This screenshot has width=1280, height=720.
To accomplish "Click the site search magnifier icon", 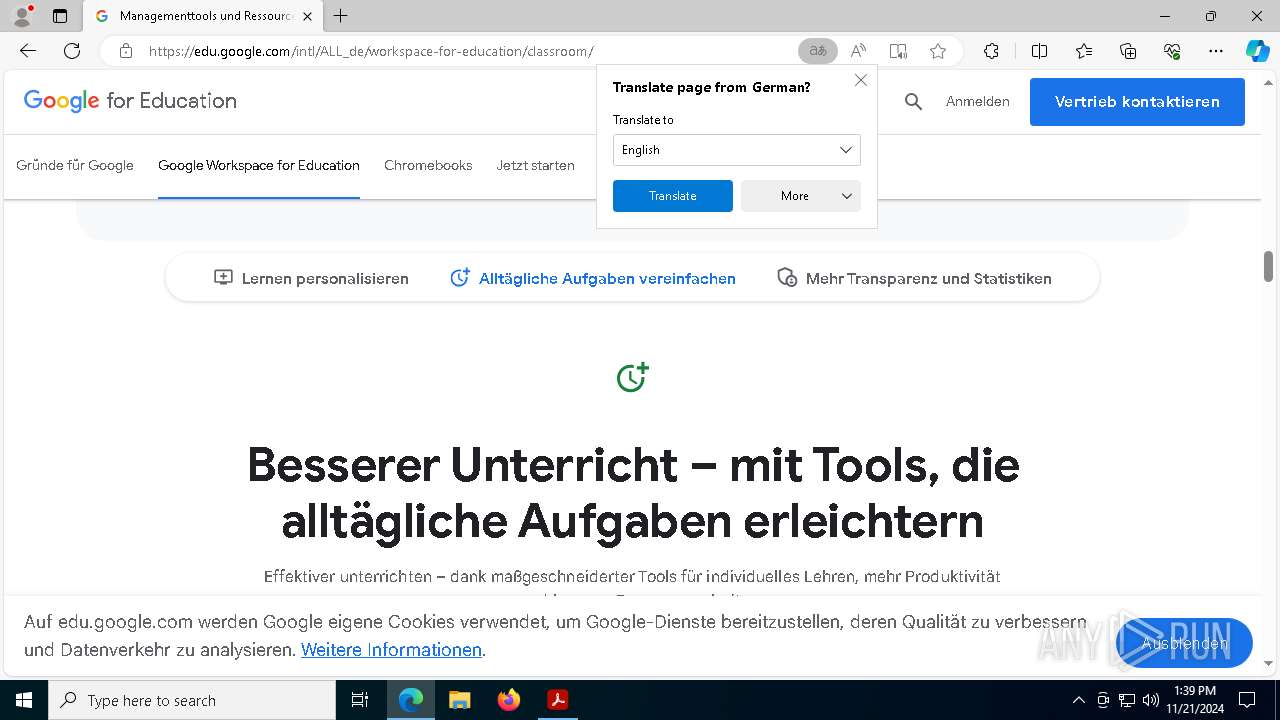I will [913, 102].
